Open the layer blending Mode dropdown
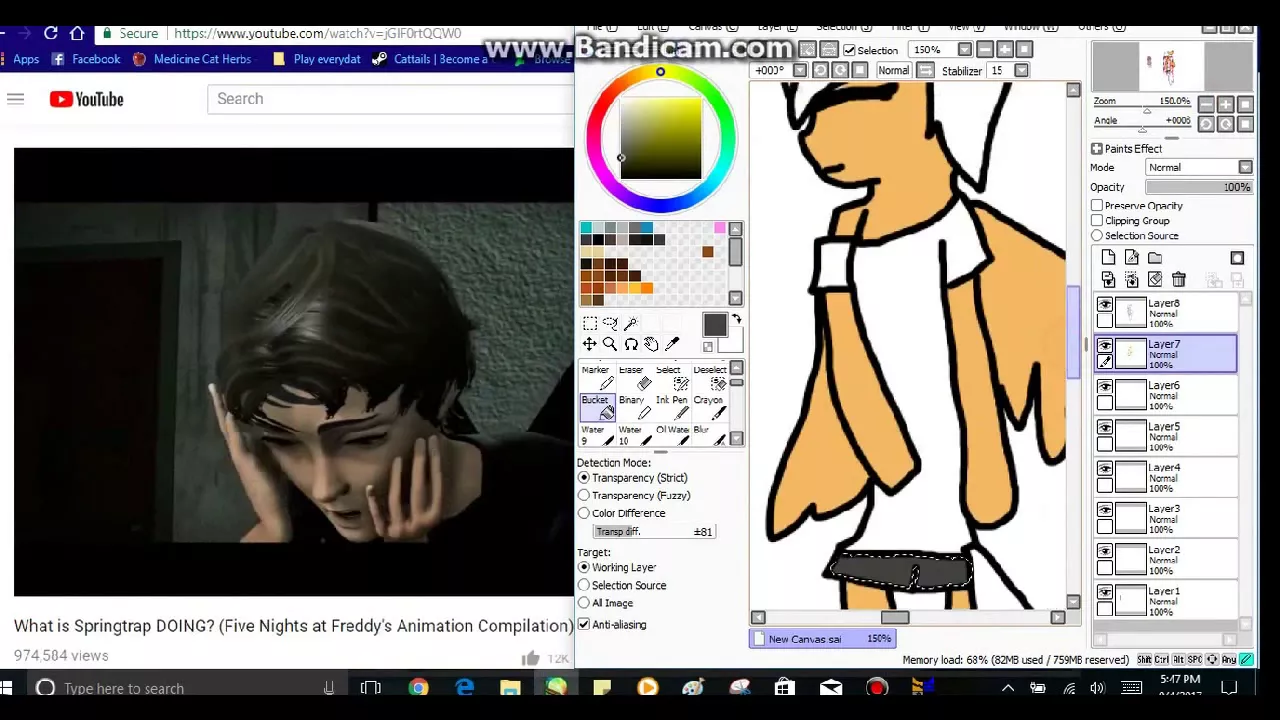Image resolution: width=1280 pixels, height=720 pixels. [x=1245, y=168]
